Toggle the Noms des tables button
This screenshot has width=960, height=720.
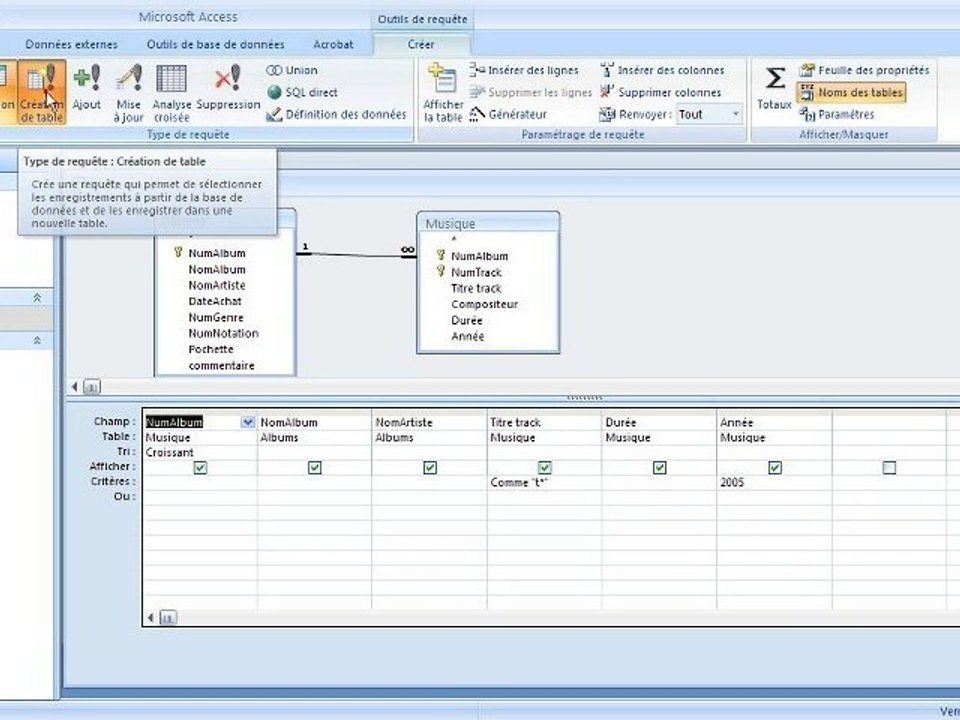pos(852,92)
